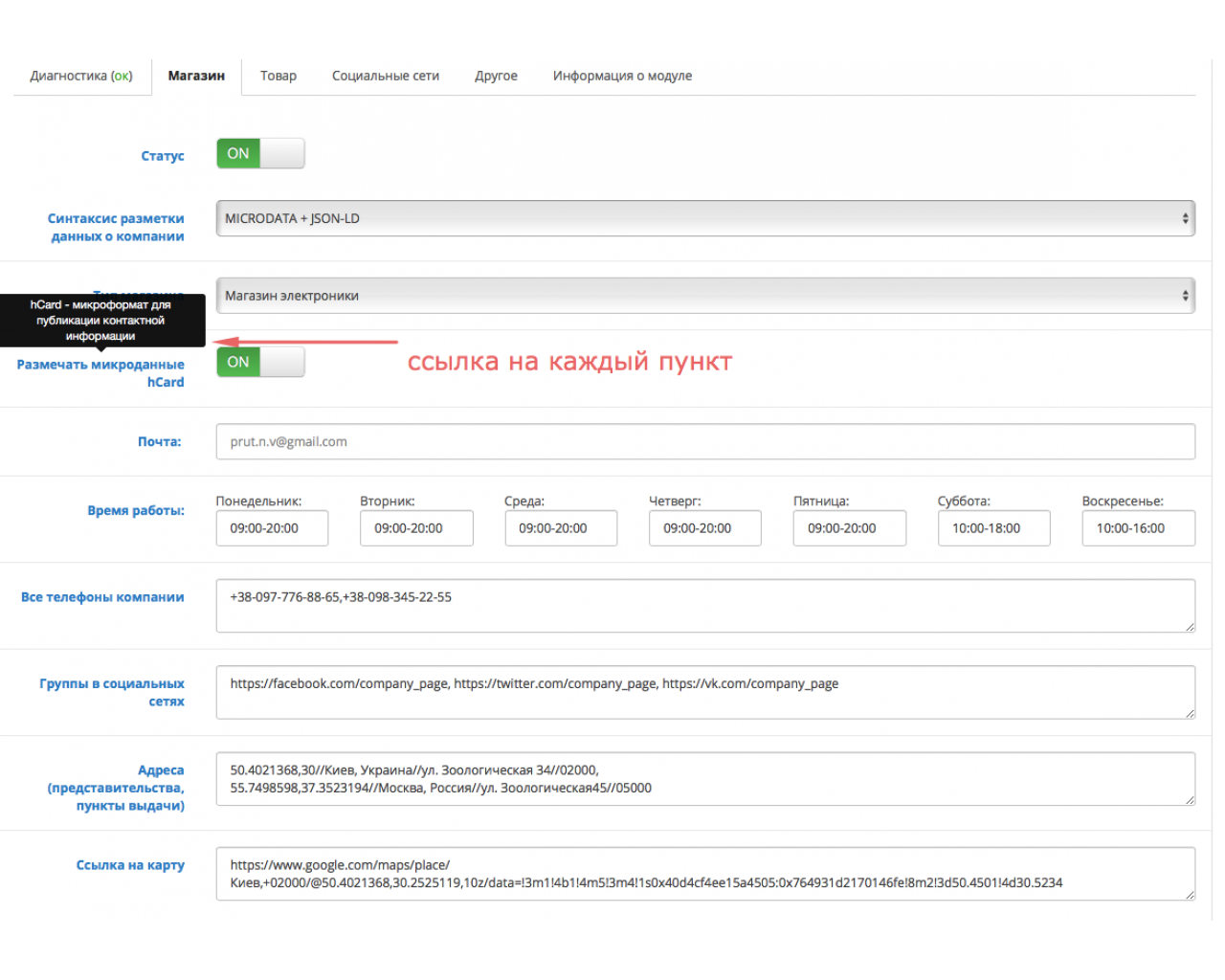Grab the map link text area resize handle

(x=1190, y=895)
